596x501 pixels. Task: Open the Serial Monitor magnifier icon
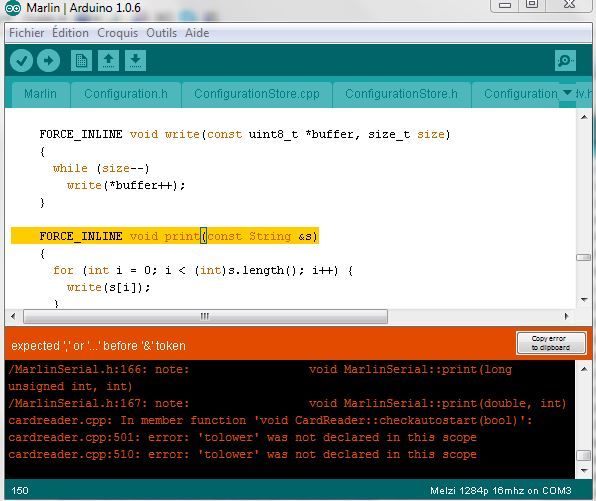565,60
